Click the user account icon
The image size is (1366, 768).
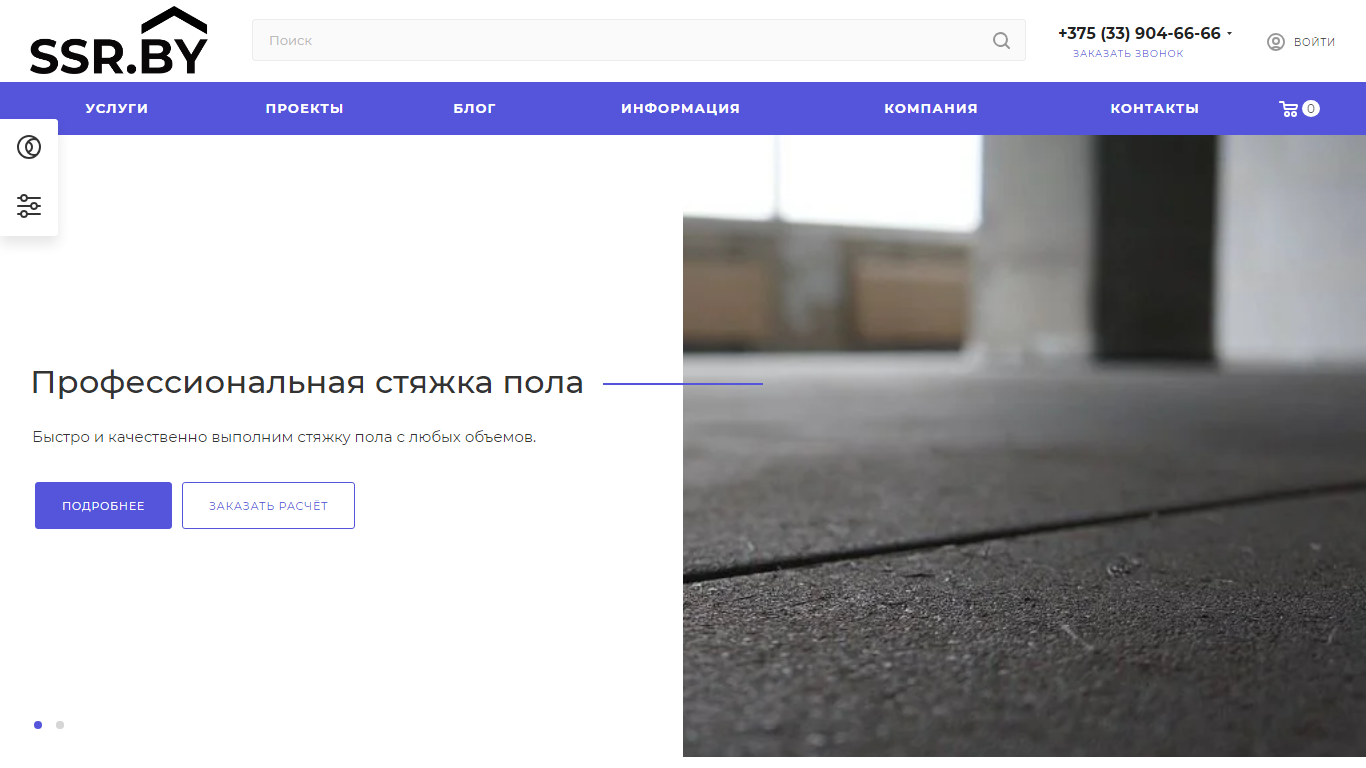point(1275,42)
